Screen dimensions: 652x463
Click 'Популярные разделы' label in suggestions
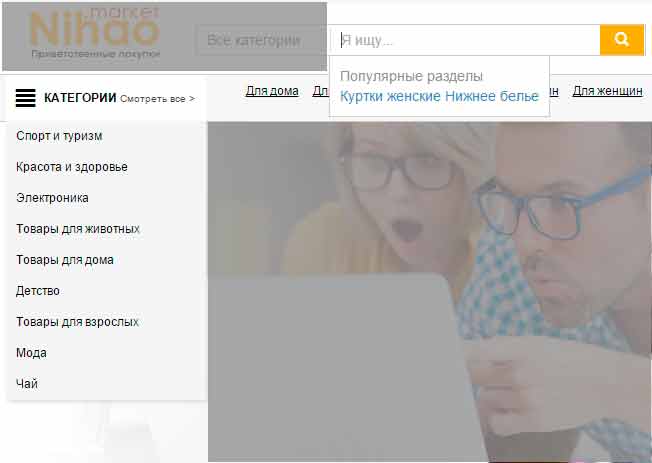[411, 77]
